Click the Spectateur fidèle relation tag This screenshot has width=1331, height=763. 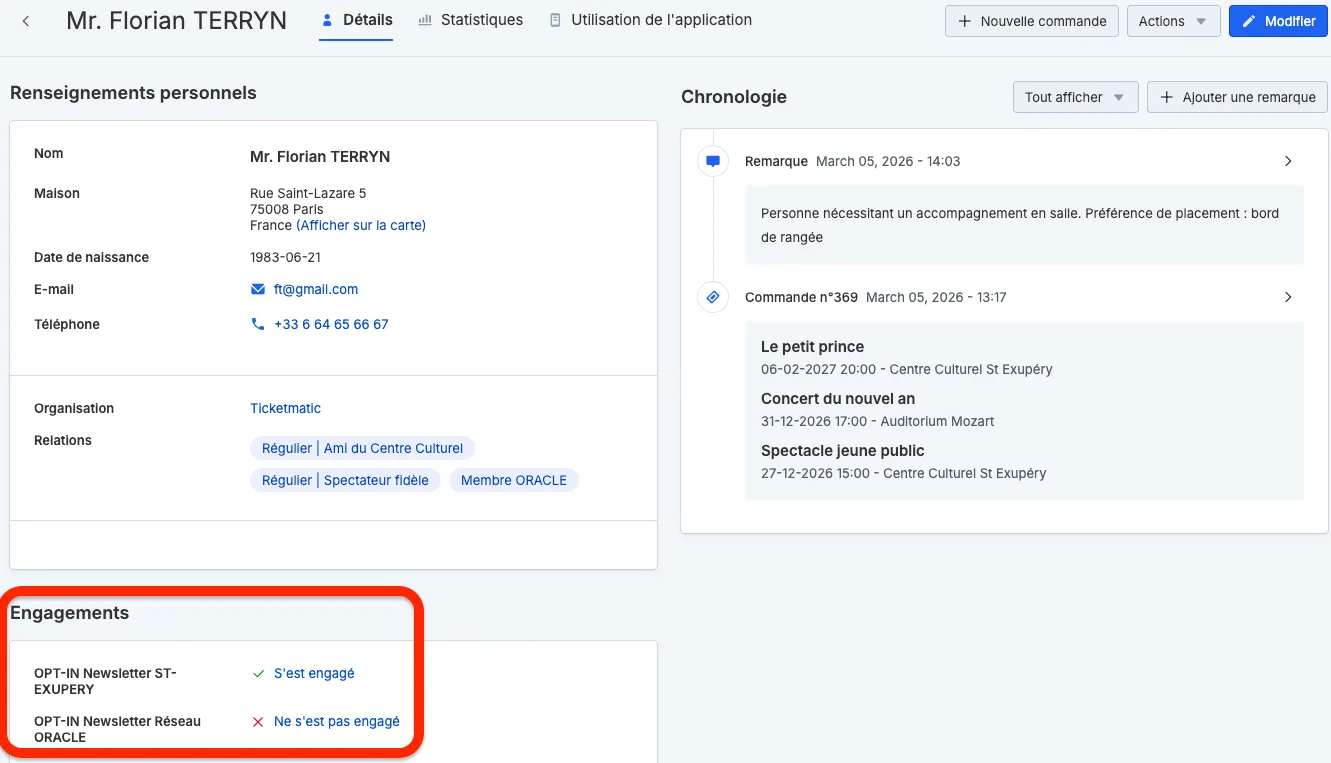coord(345,480)
